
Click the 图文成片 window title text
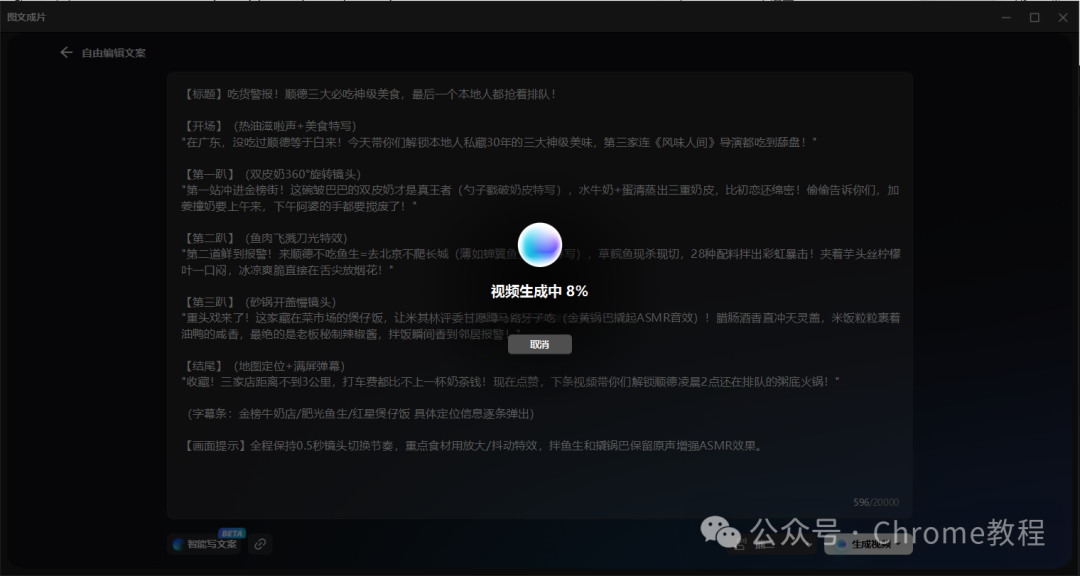click(27, 17)
